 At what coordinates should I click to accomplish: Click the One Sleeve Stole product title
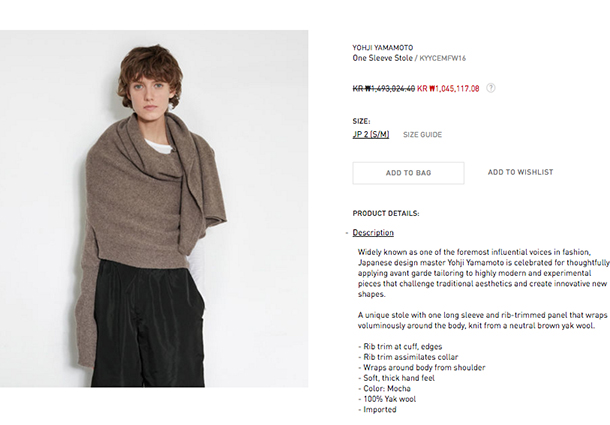pos(382,58)
